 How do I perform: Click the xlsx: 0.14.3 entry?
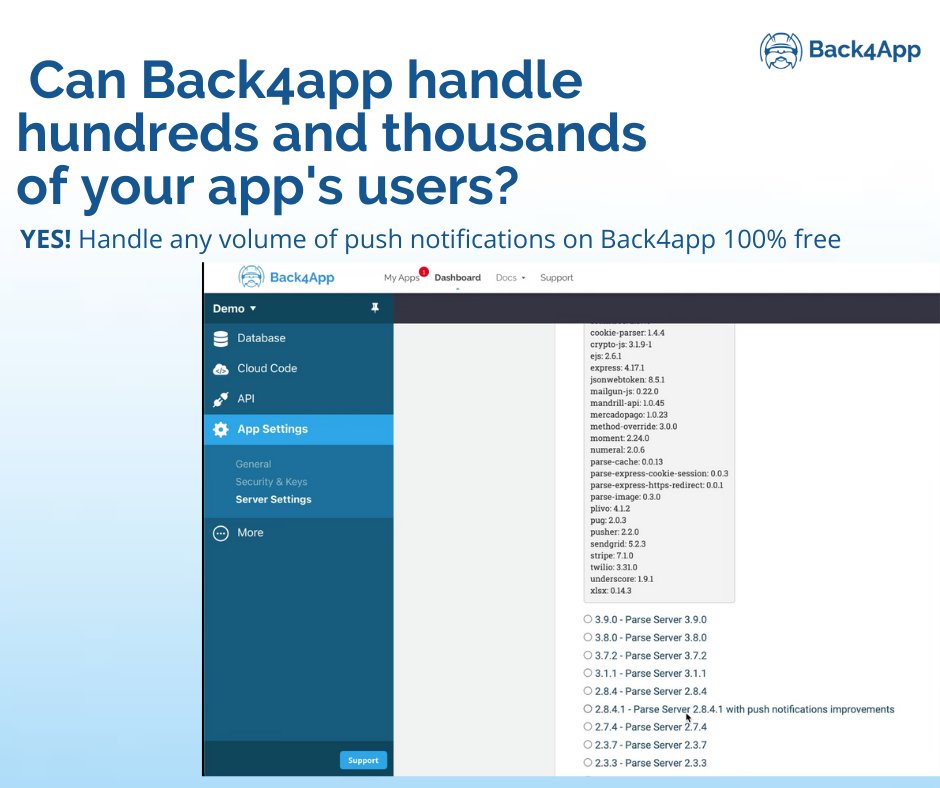610,591
